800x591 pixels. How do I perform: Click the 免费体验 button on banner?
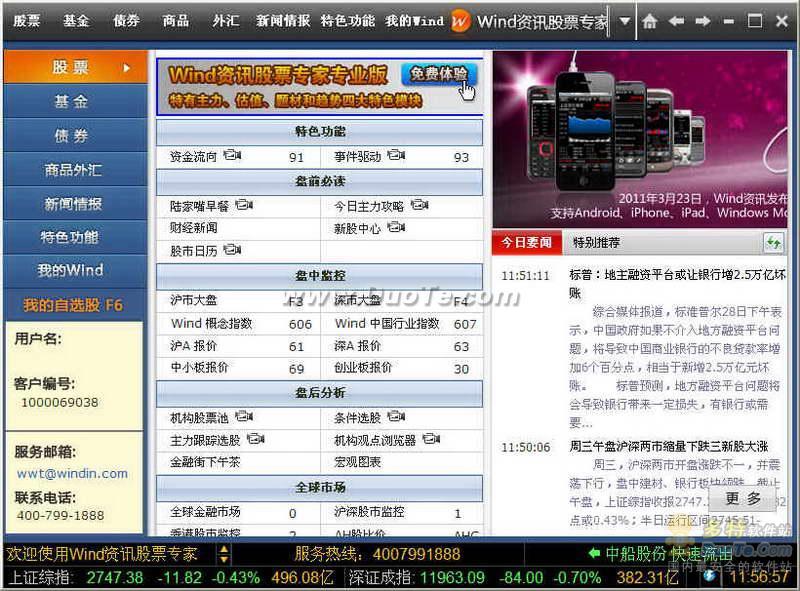[439, 75]
